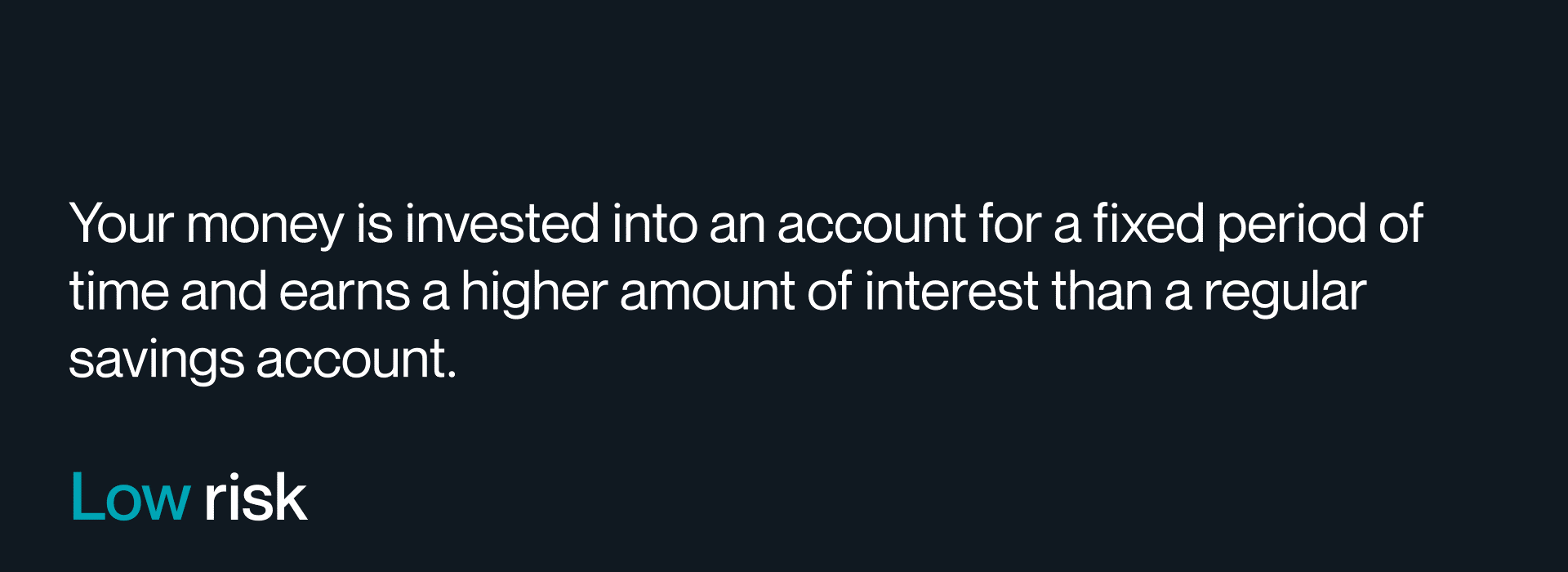The width and height of the screenshot is (1568, 572).
Task: Click the word "into" in the first line
Action: click(655, 224)
